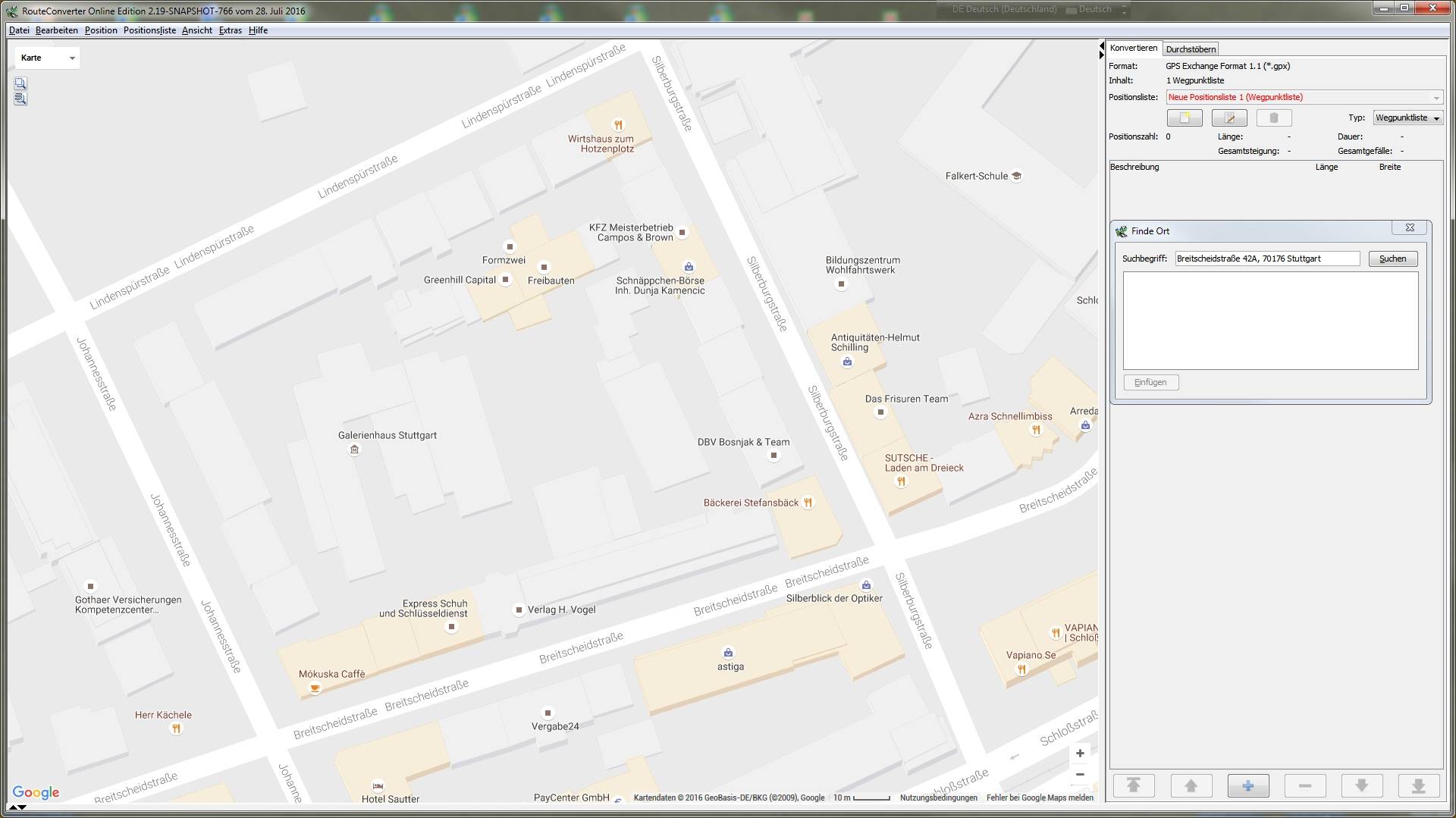Click the zoom to route magnifier icon
This screenshot has height=818, width=1456.
(x=20, y=99)
